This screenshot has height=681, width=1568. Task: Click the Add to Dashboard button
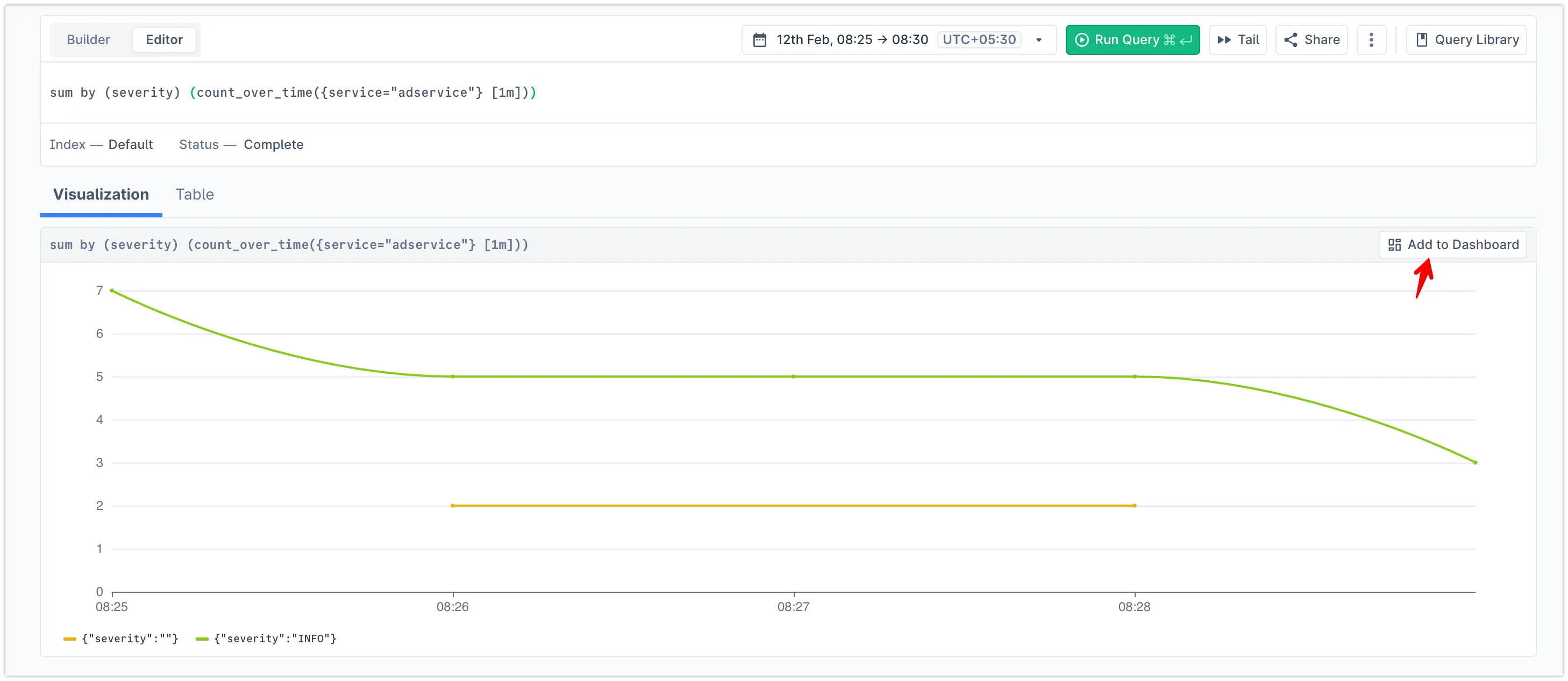click(1462, 245)
